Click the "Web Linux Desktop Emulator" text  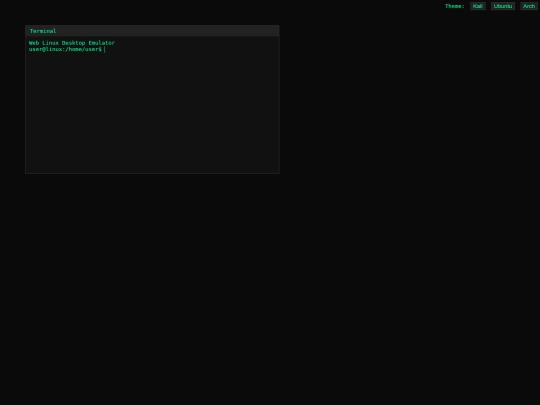72,43
